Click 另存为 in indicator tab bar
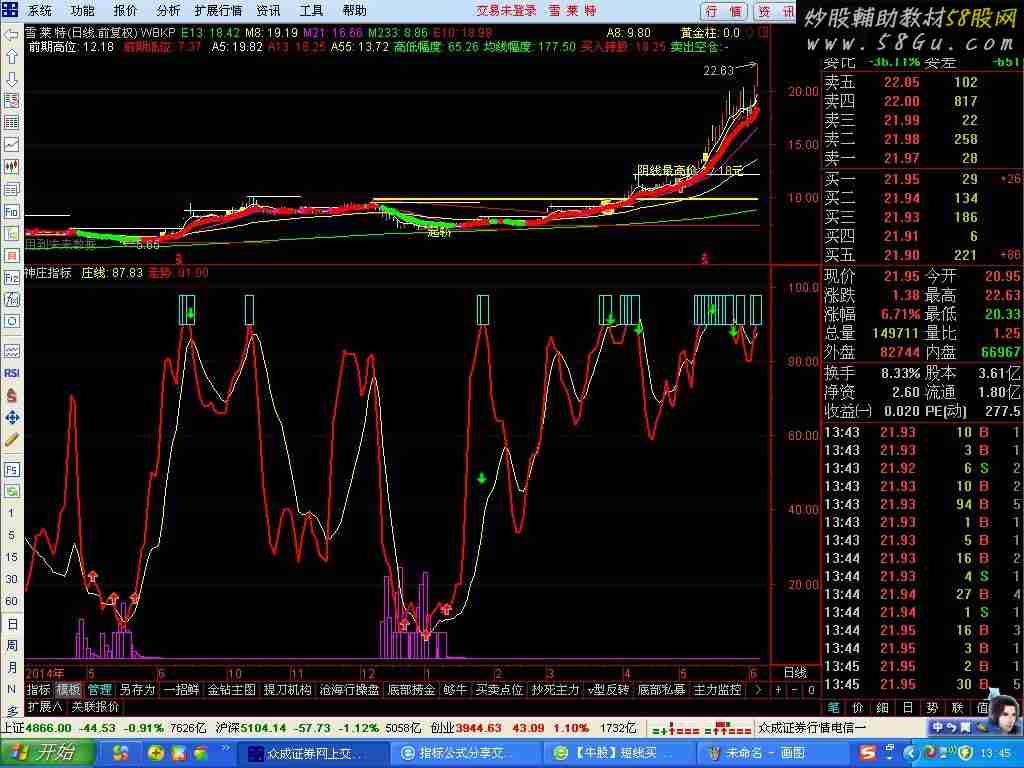Screen dimensions: 1024x768 [x=137, y=689]
